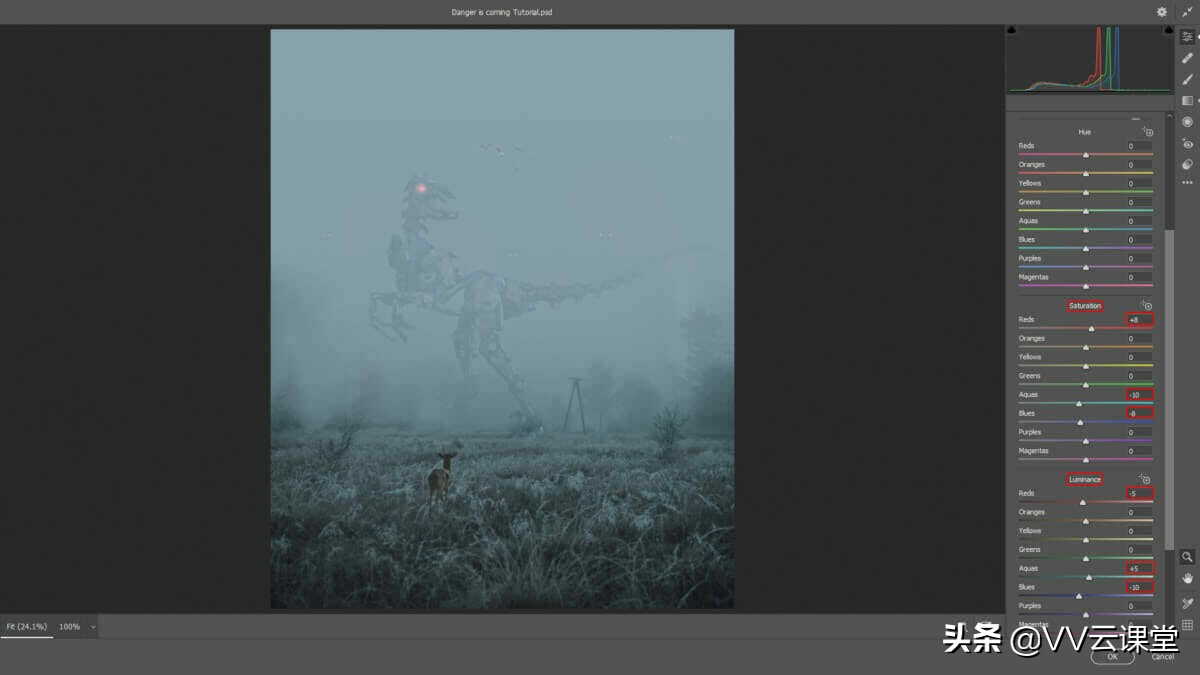
Task: Select the Healing brush tool
Action: point(1188,58)
